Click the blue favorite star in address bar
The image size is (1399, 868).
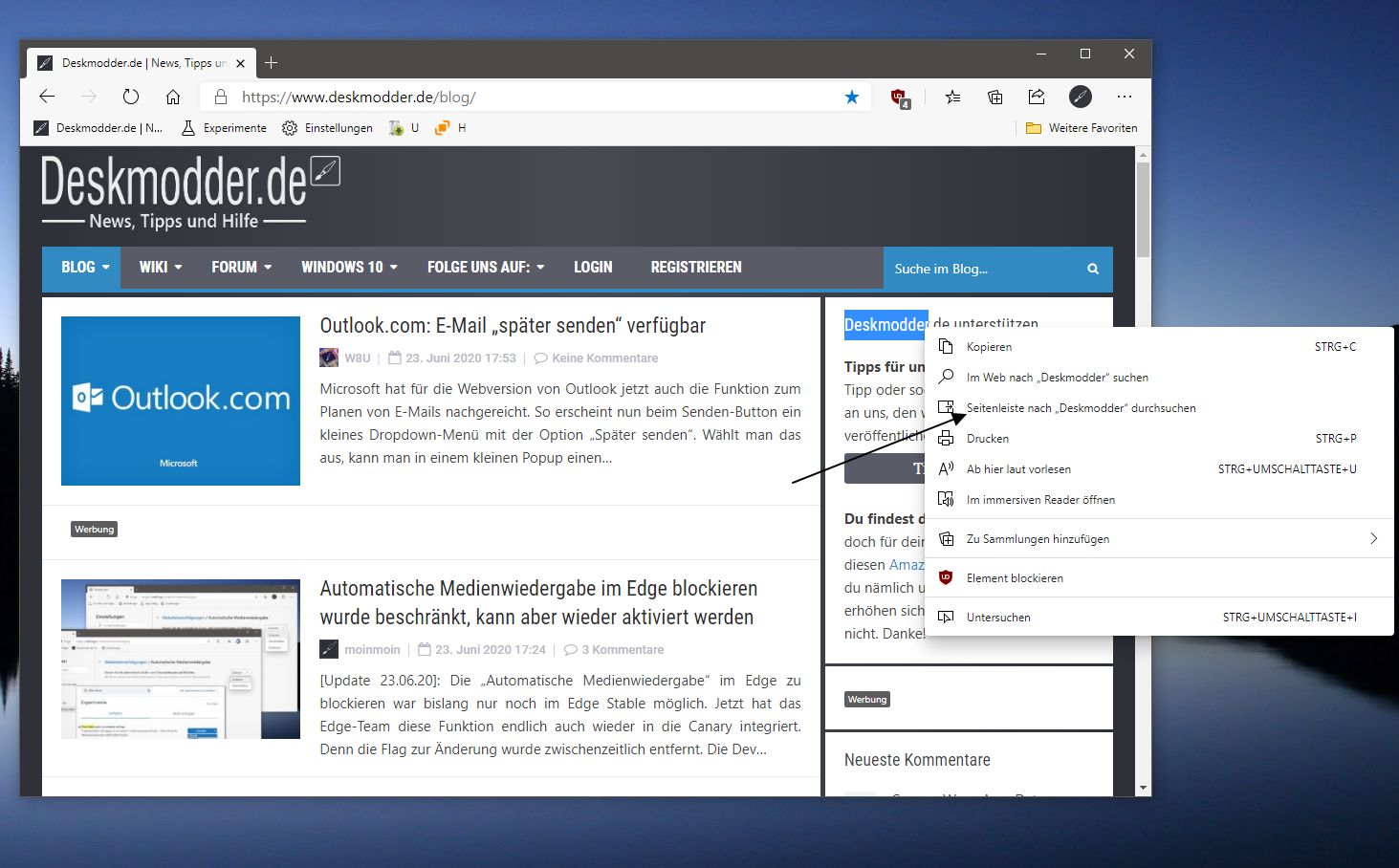tap(852, 97)
